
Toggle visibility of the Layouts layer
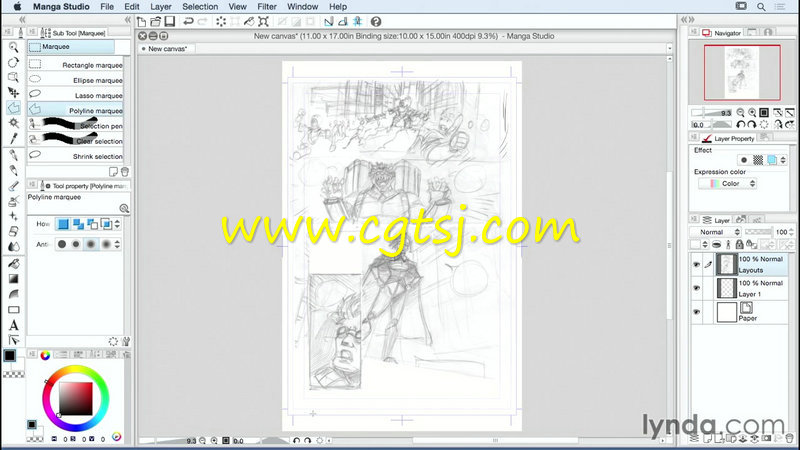click(696, 264)
